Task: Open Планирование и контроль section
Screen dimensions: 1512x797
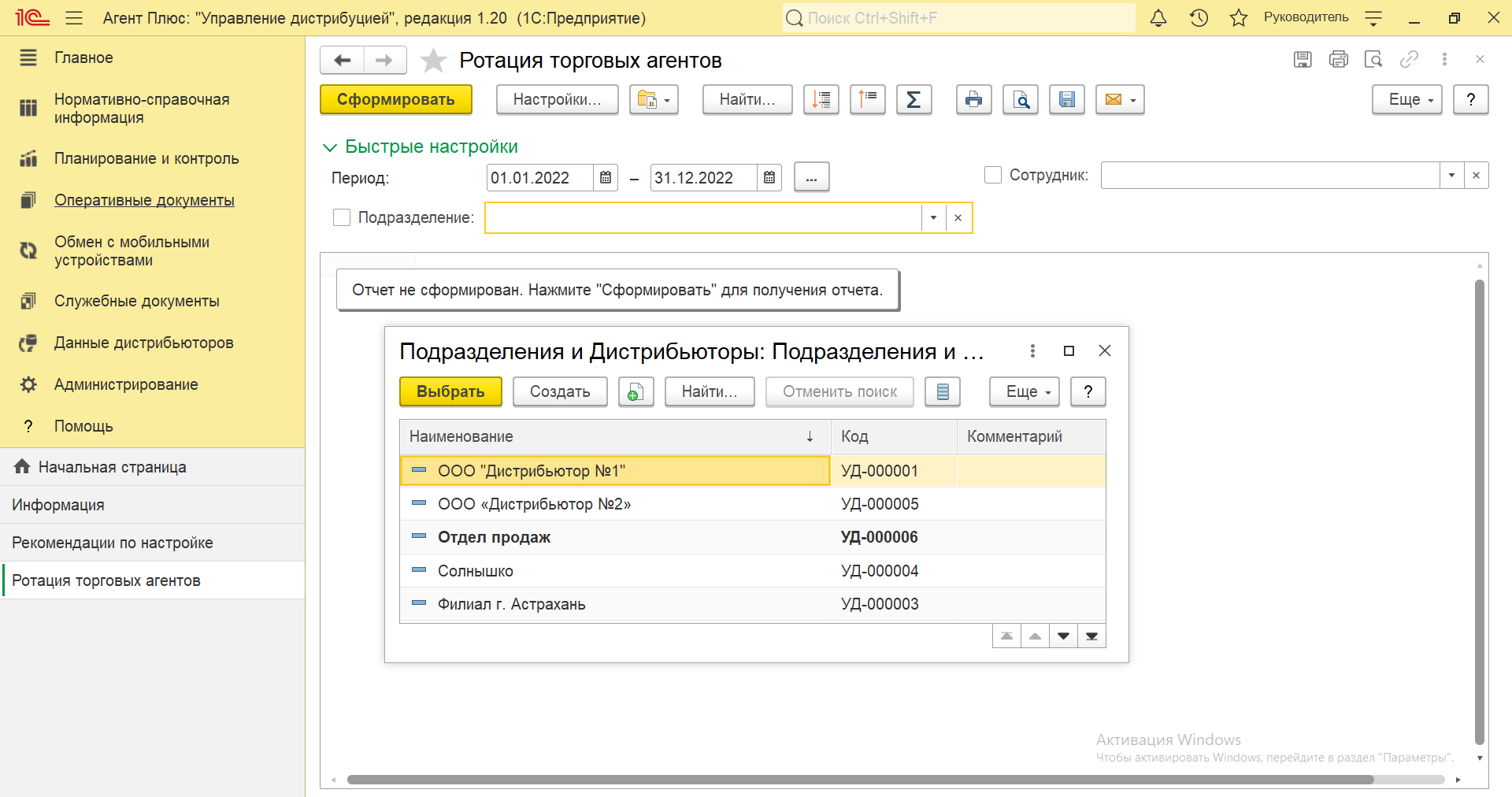Action: (x=146, y=158)
